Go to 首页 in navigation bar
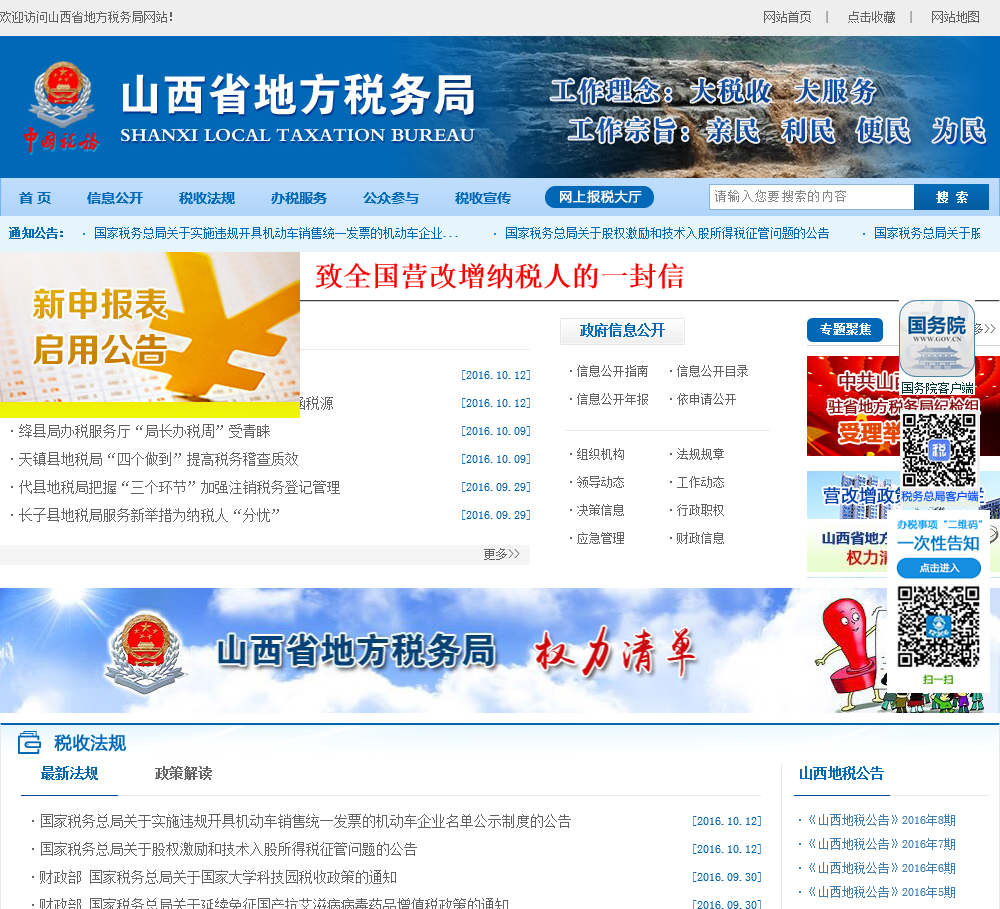This screenshot has width=1000, height=909. pos(35,198)
